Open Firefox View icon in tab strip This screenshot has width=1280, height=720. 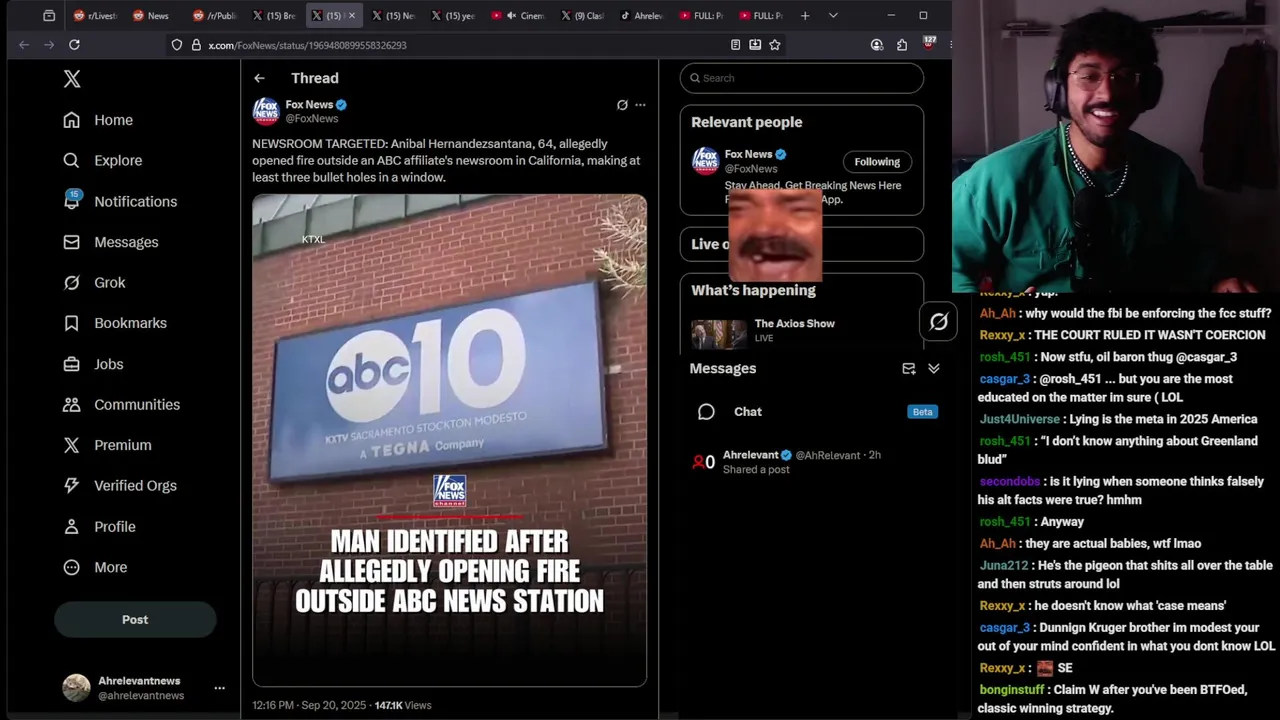point(49,16)
